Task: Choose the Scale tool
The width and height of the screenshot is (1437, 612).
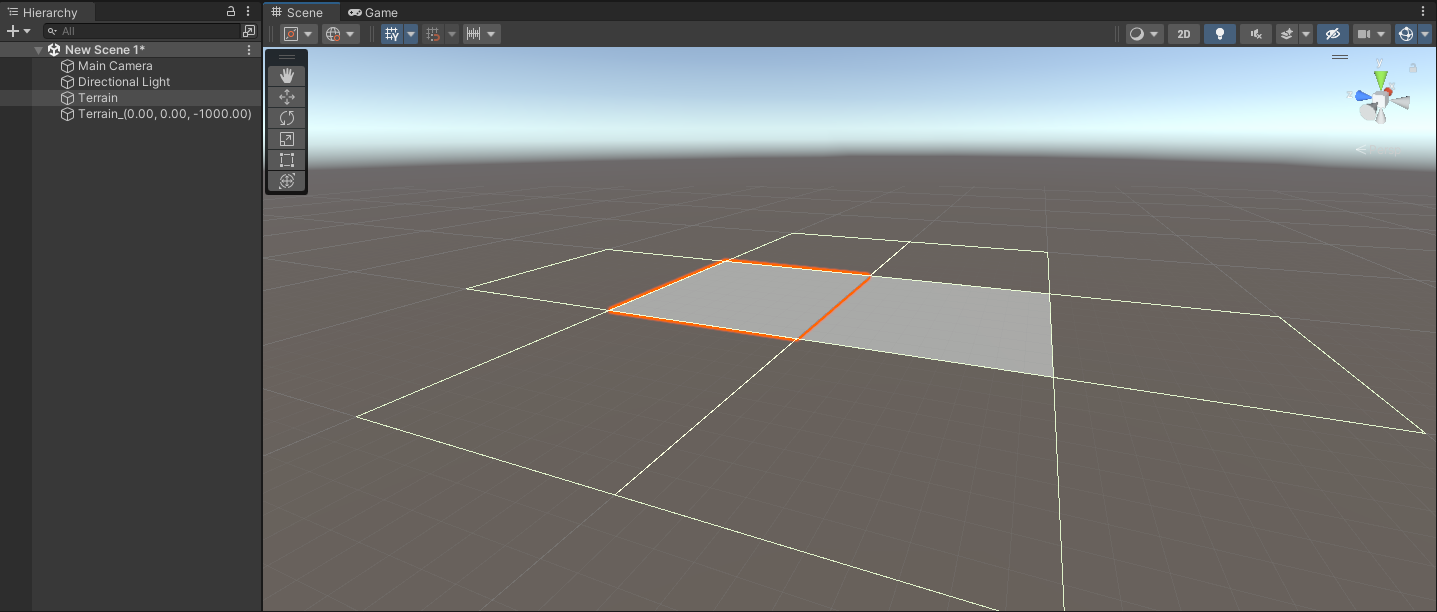Action: [x=287, y=139]
